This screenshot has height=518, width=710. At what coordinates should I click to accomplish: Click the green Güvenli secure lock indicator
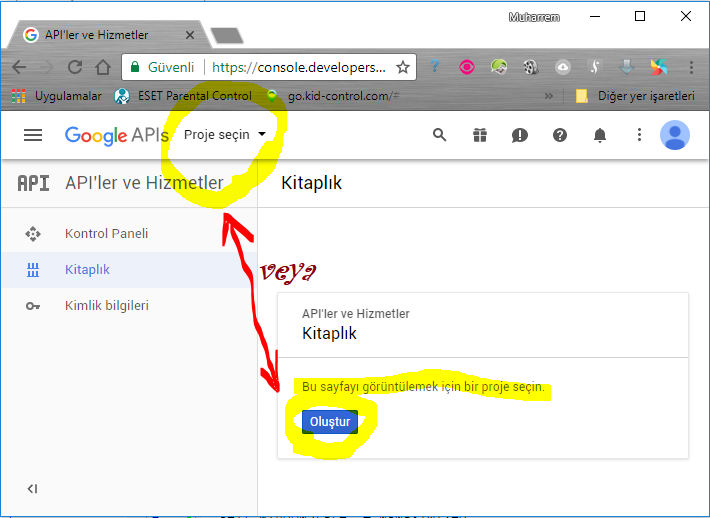[162, 67]
